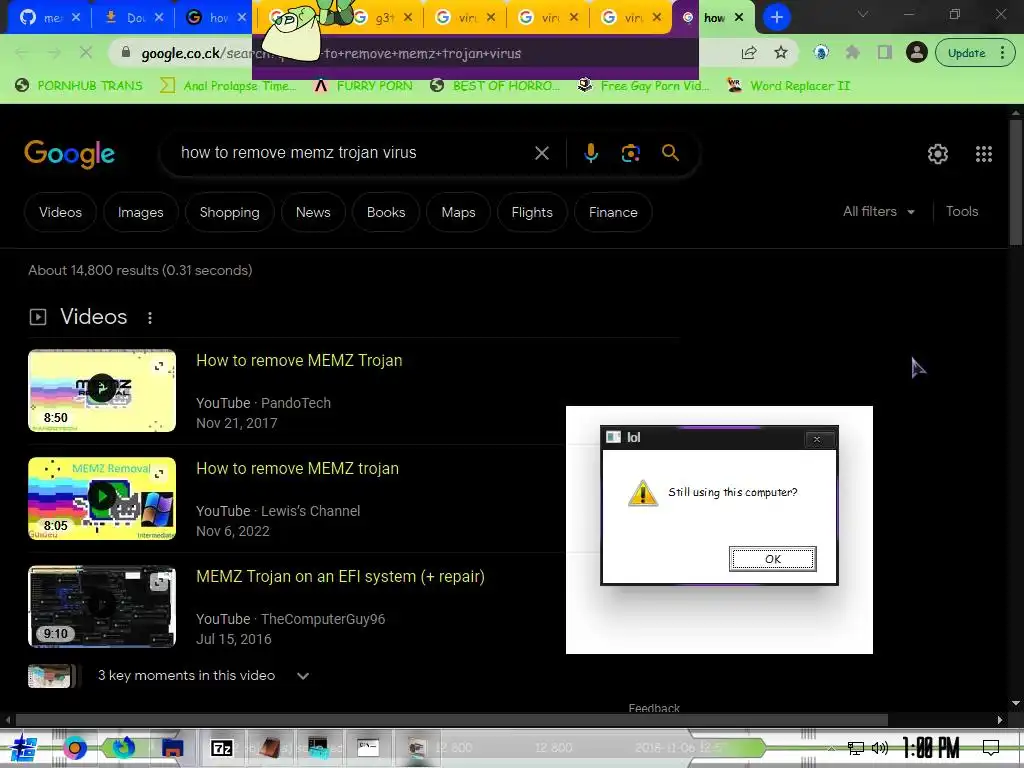This screenshot has height=768, width=1024.
Task: Close the lol message dialog
Action: pos(817,440)
